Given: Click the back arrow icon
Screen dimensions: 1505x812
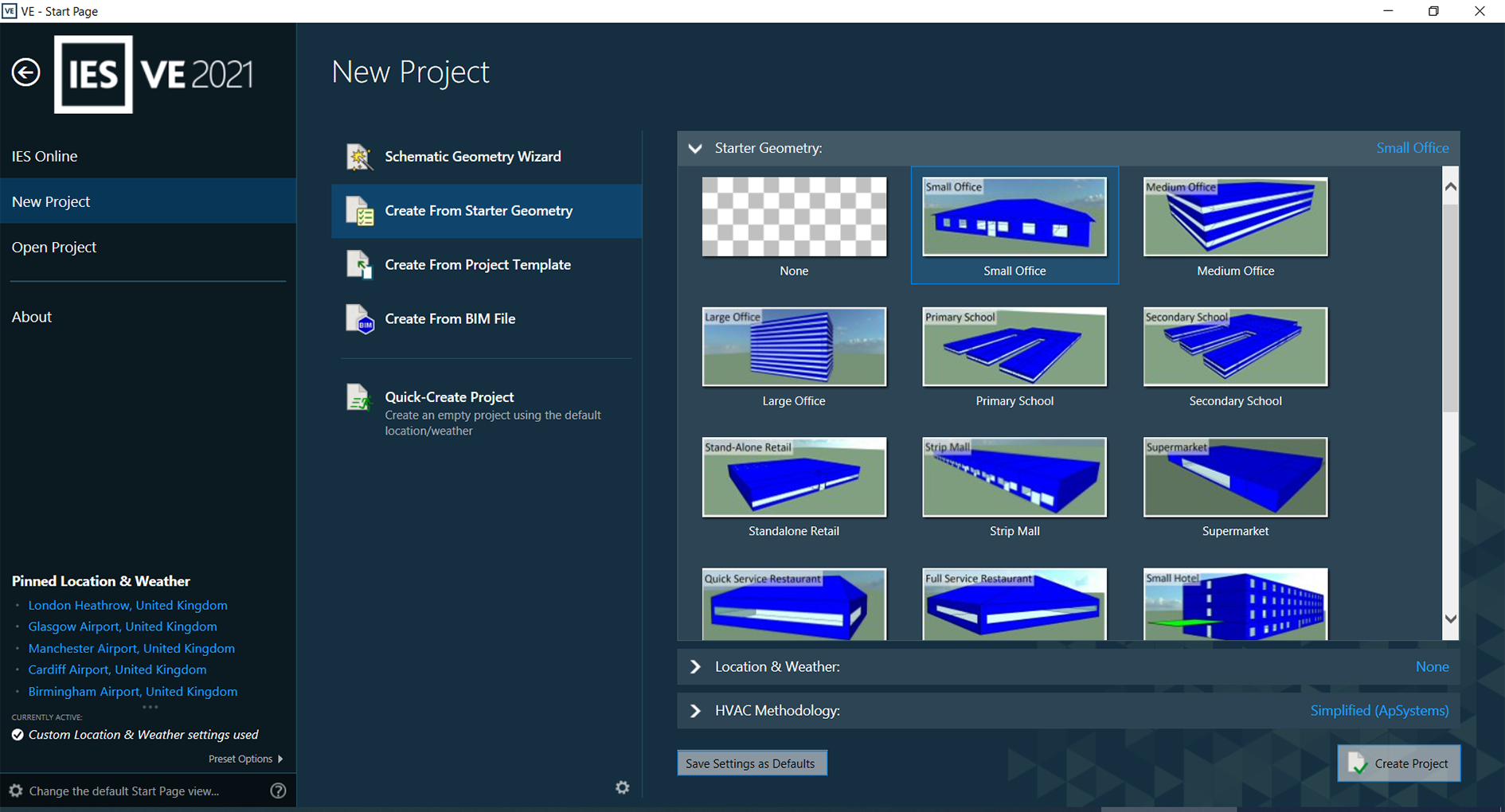Looking at the screenshot, I should click(25, 72).
